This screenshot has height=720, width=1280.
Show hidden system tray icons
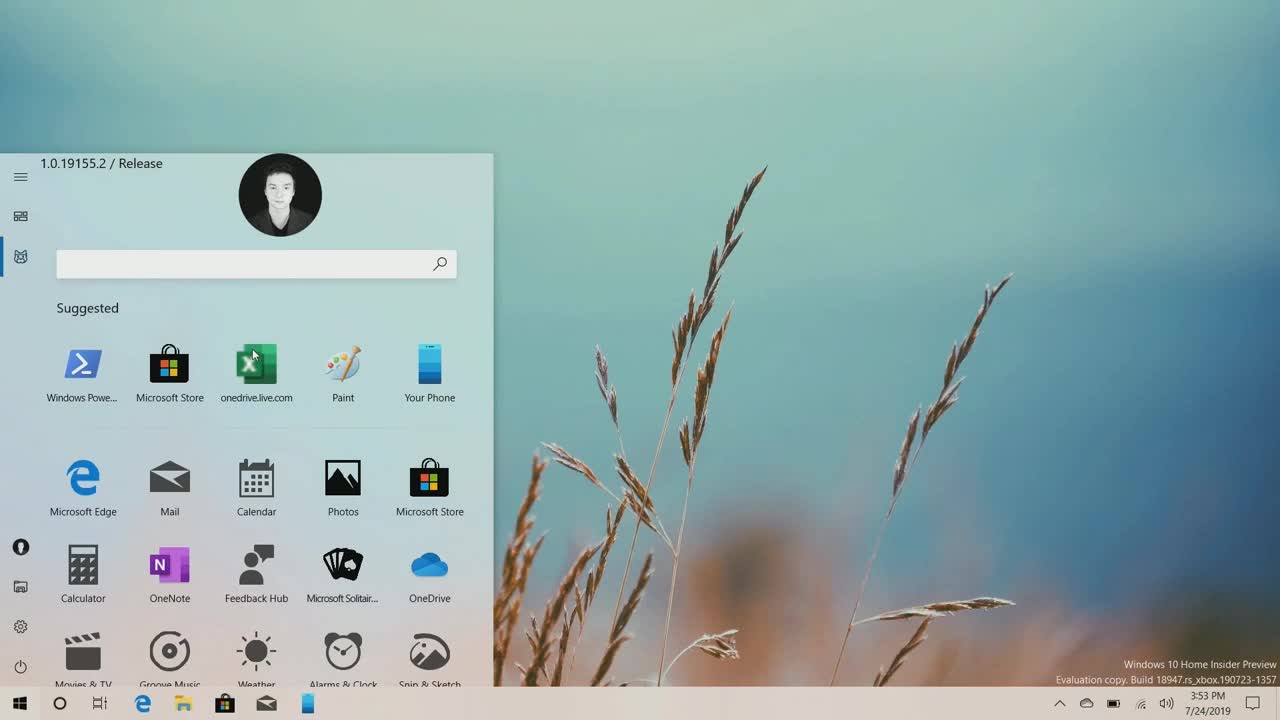pyautogui.click(x=1060, y=704)
